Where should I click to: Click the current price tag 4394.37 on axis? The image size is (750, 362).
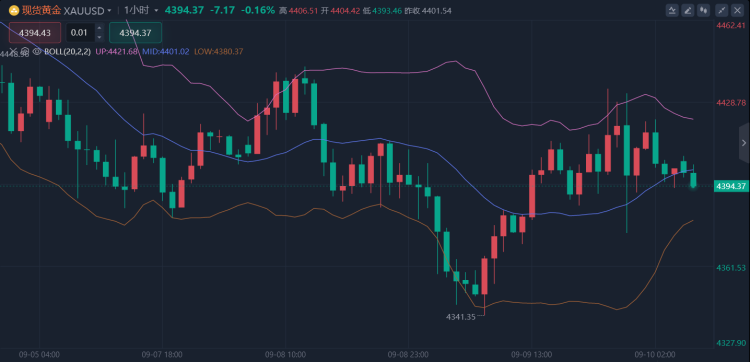(x=731, y=186)
